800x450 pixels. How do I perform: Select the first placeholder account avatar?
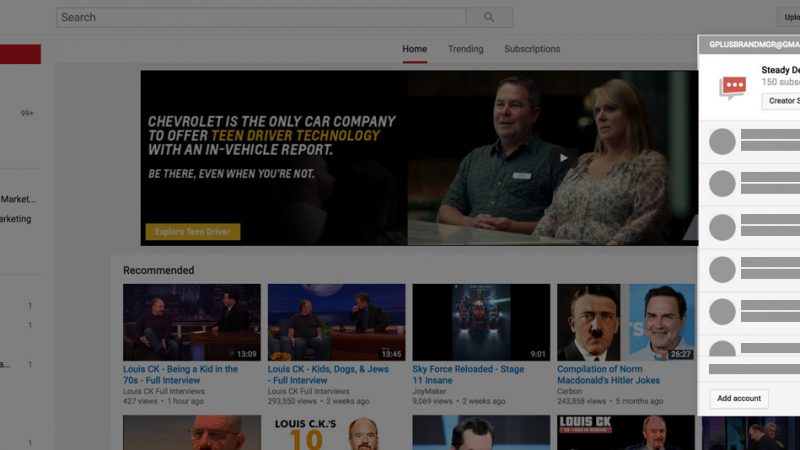pyautogui.click(x=722, y=142)
